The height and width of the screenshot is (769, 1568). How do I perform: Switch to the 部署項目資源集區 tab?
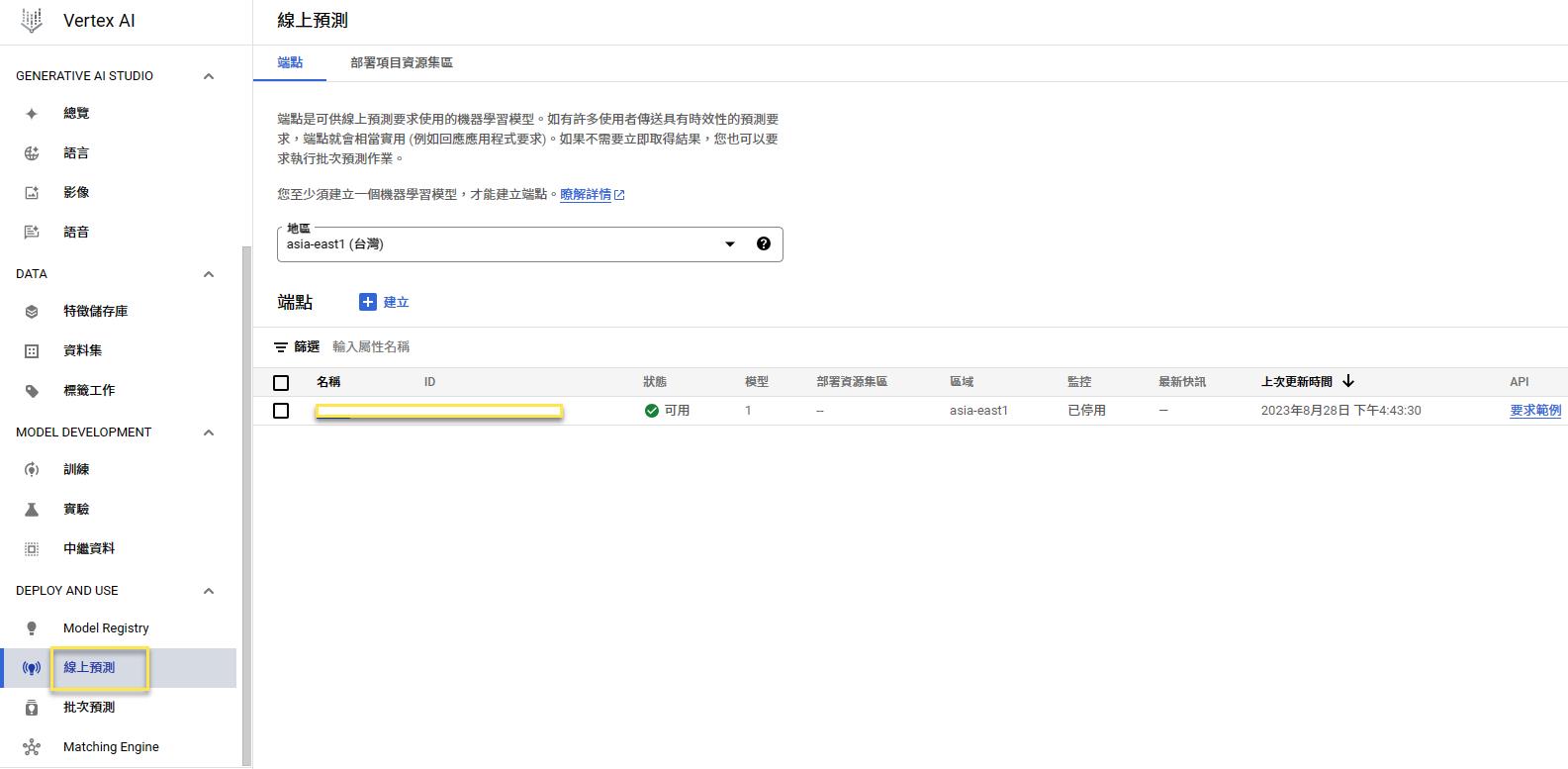pyautogui.click(x=401, y=62)
